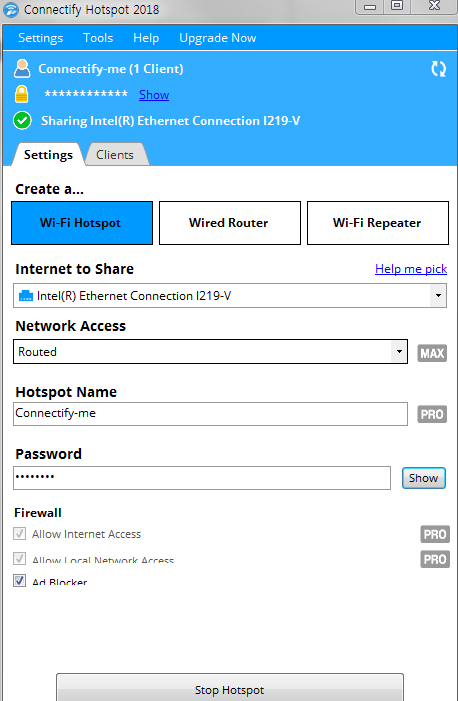Click the Show link next to masked password
Image resolution: width=458 pixels, height=701 pixels.
tap(154, 95)
